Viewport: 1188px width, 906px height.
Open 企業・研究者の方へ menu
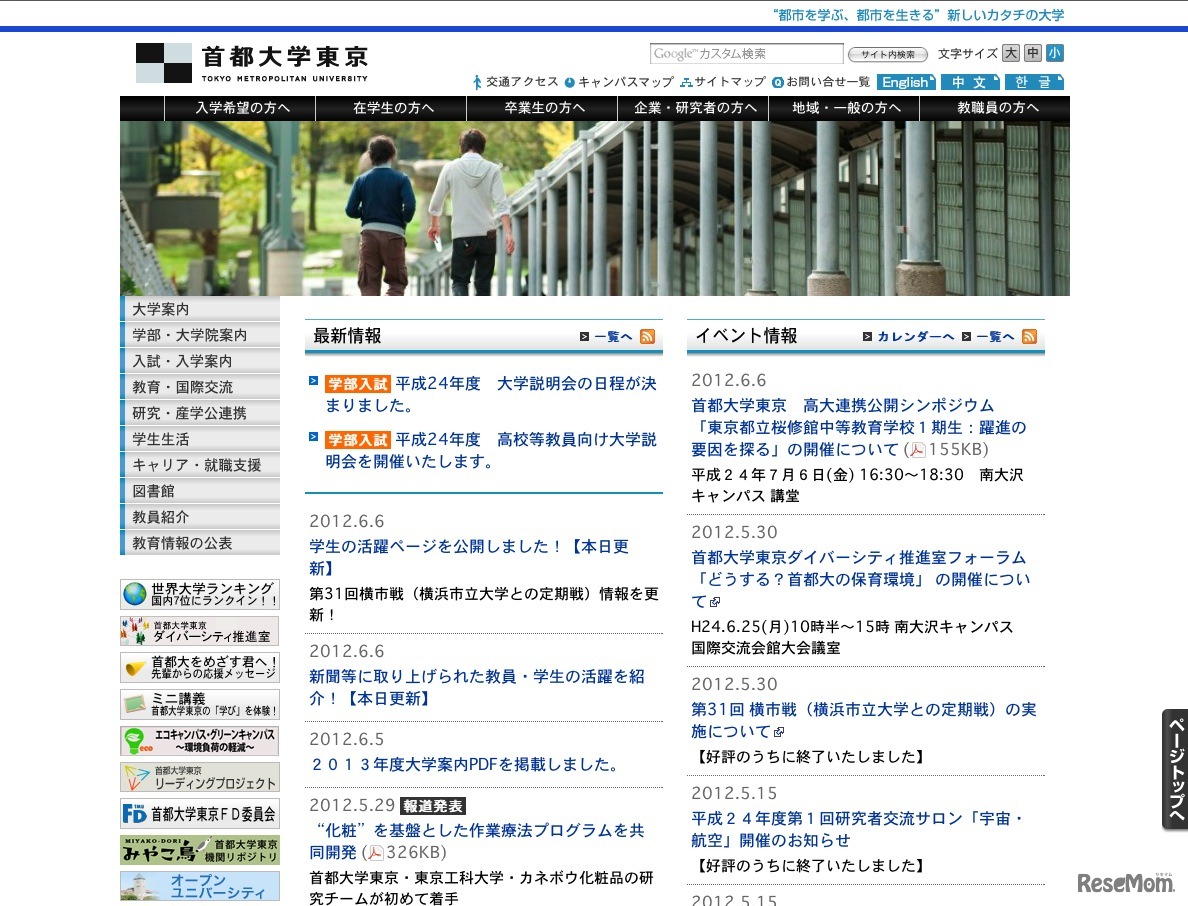click(695, 108)
